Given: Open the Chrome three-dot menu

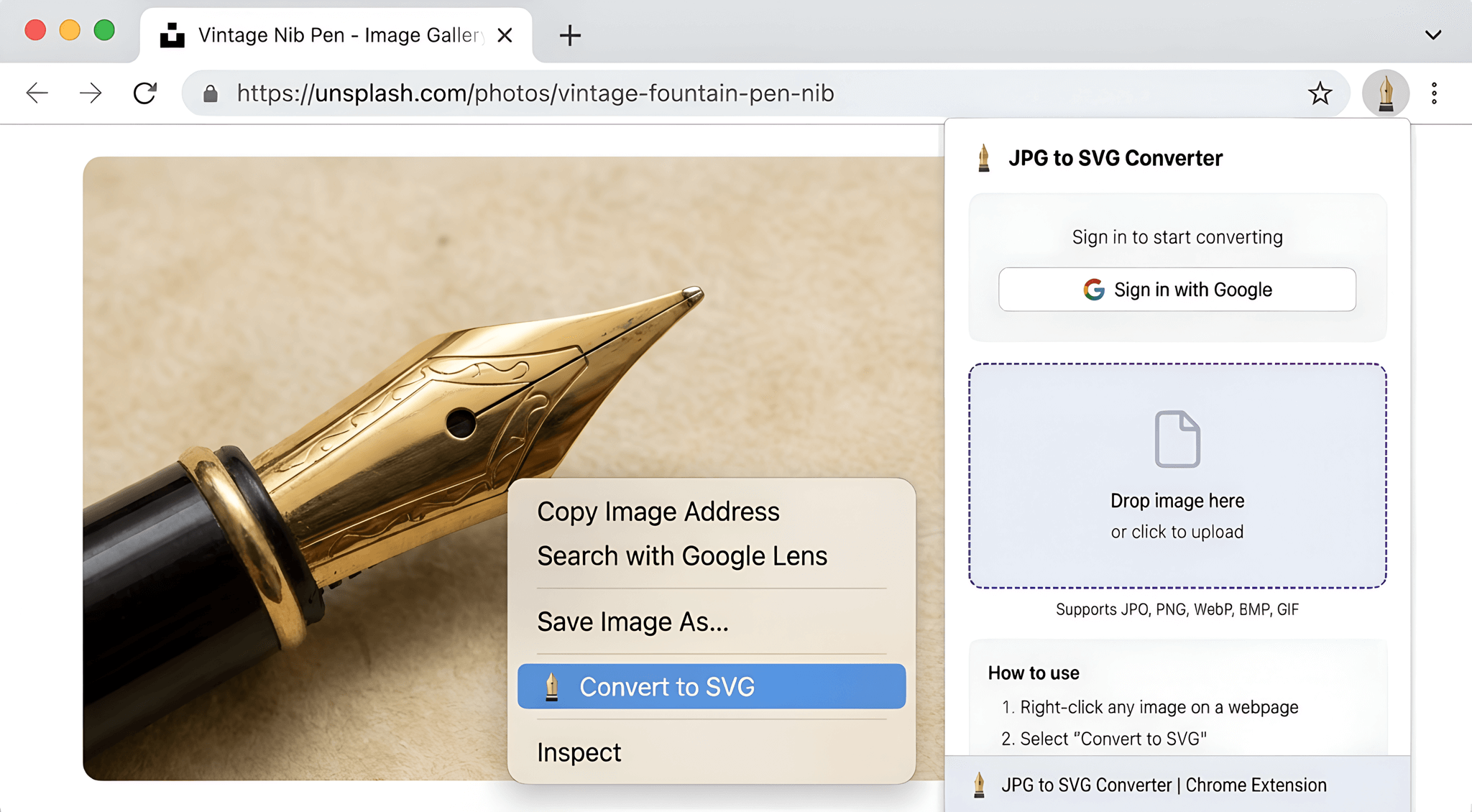Looking at the screenshot, I should [x=1434, y=93].
